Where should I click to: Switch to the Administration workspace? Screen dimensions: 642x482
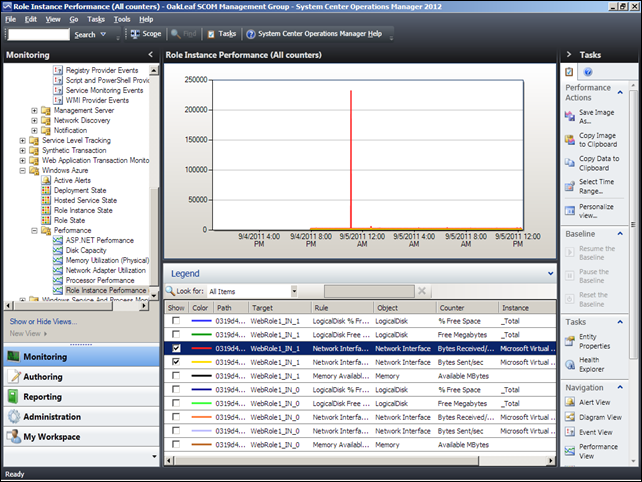pyautogui.click(x=81, y=416)
